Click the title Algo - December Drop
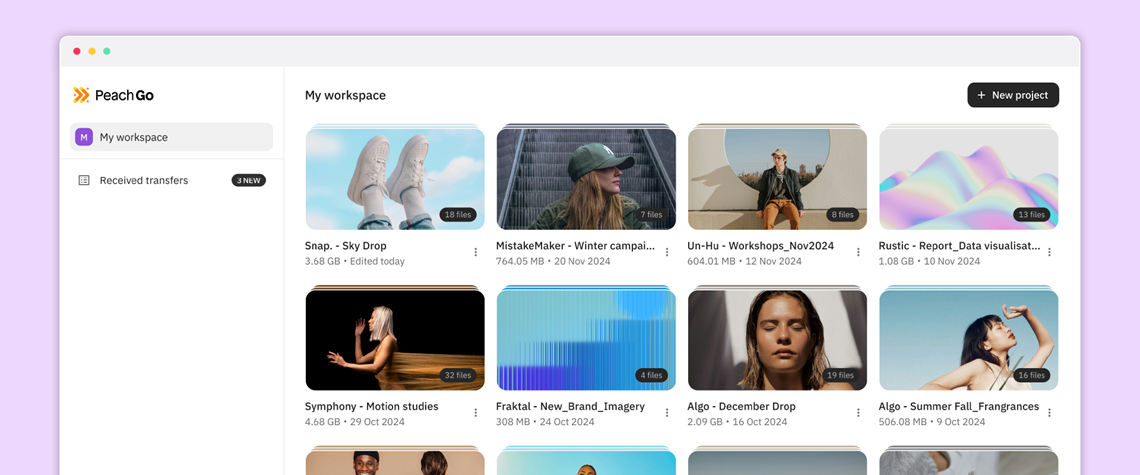1140x475 pixels. click(x=742, y=406)
